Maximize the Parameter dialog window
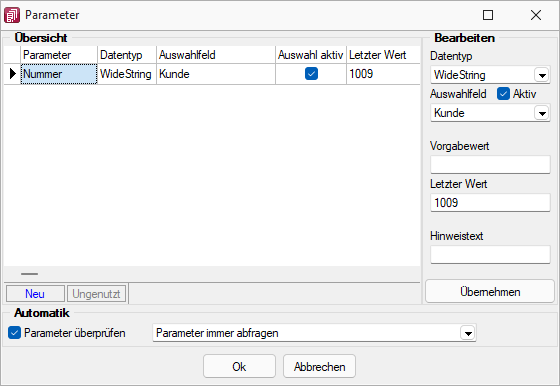 tap(488, 15)
